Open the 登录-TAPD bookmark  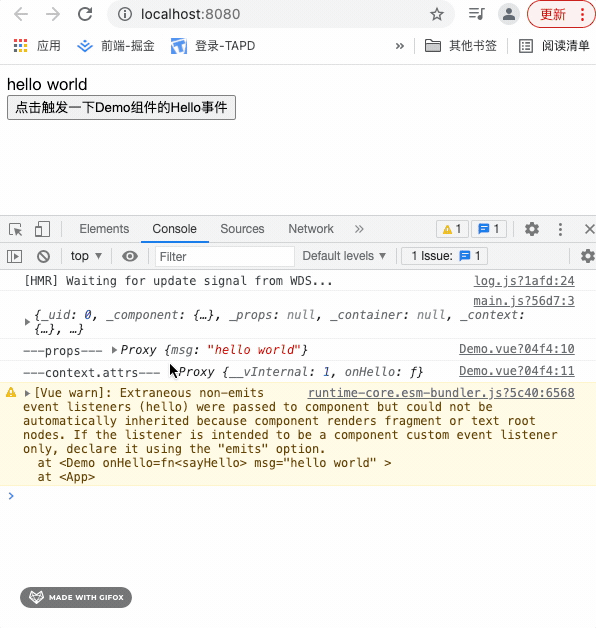(213, 46)
